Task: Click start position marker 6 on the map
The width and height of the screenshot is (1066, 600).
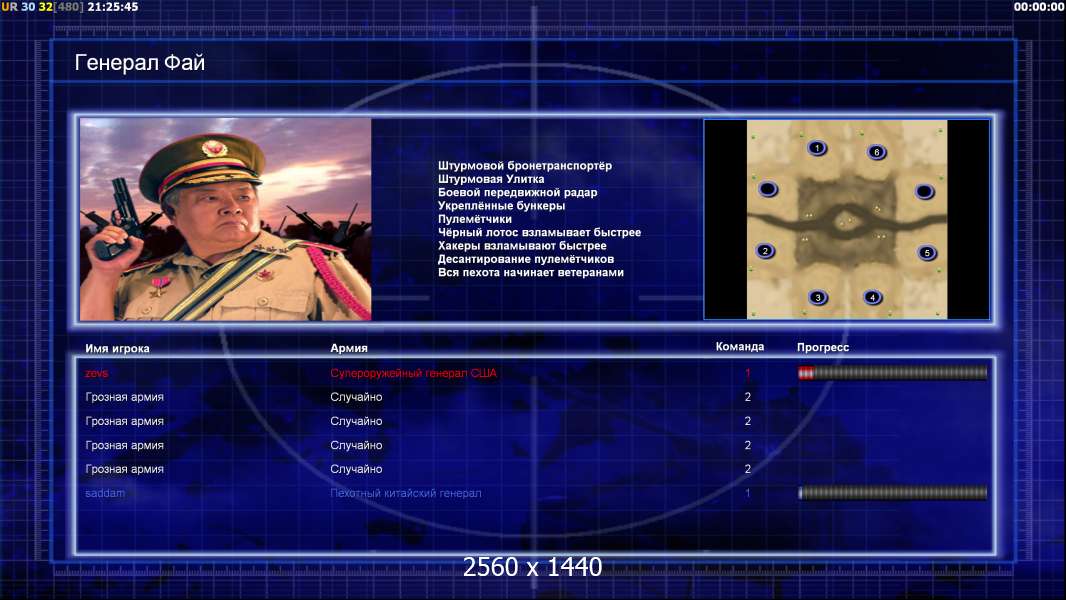Action: (876, 152)
